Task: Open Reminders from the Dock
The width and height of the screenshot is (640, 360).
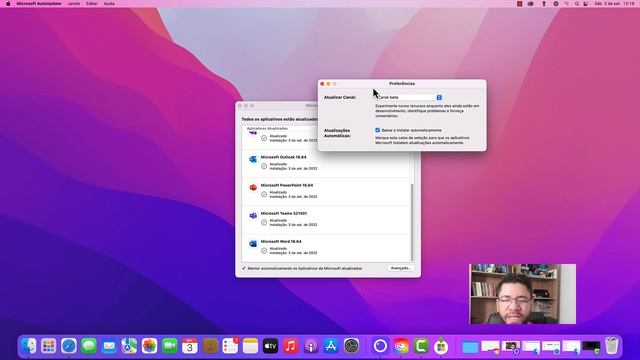Action: point(230,346)
